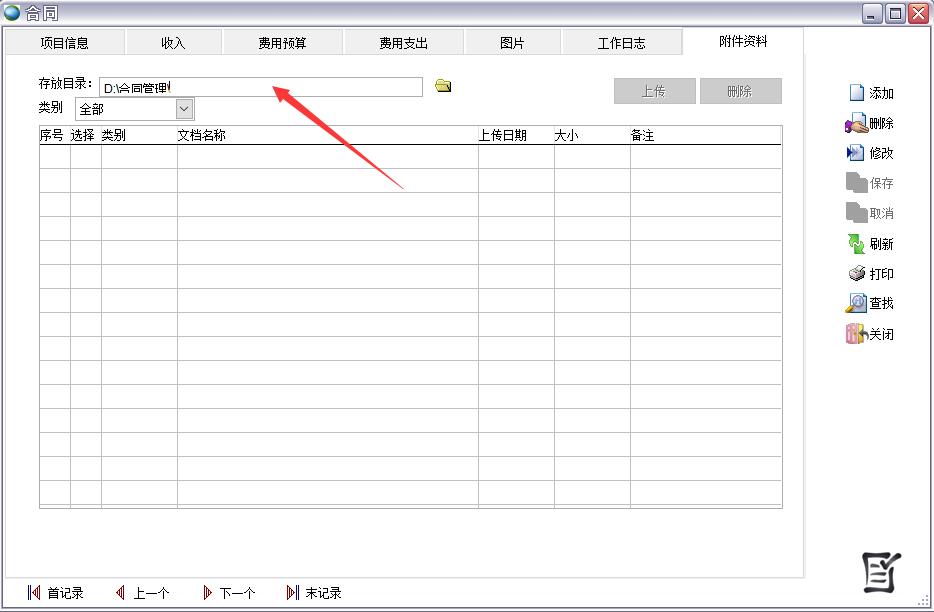This screenshot has width=934, height=612.
Task: Close the form using 关闭 icon
Action: pyautogui.click(x=856, y=335)
